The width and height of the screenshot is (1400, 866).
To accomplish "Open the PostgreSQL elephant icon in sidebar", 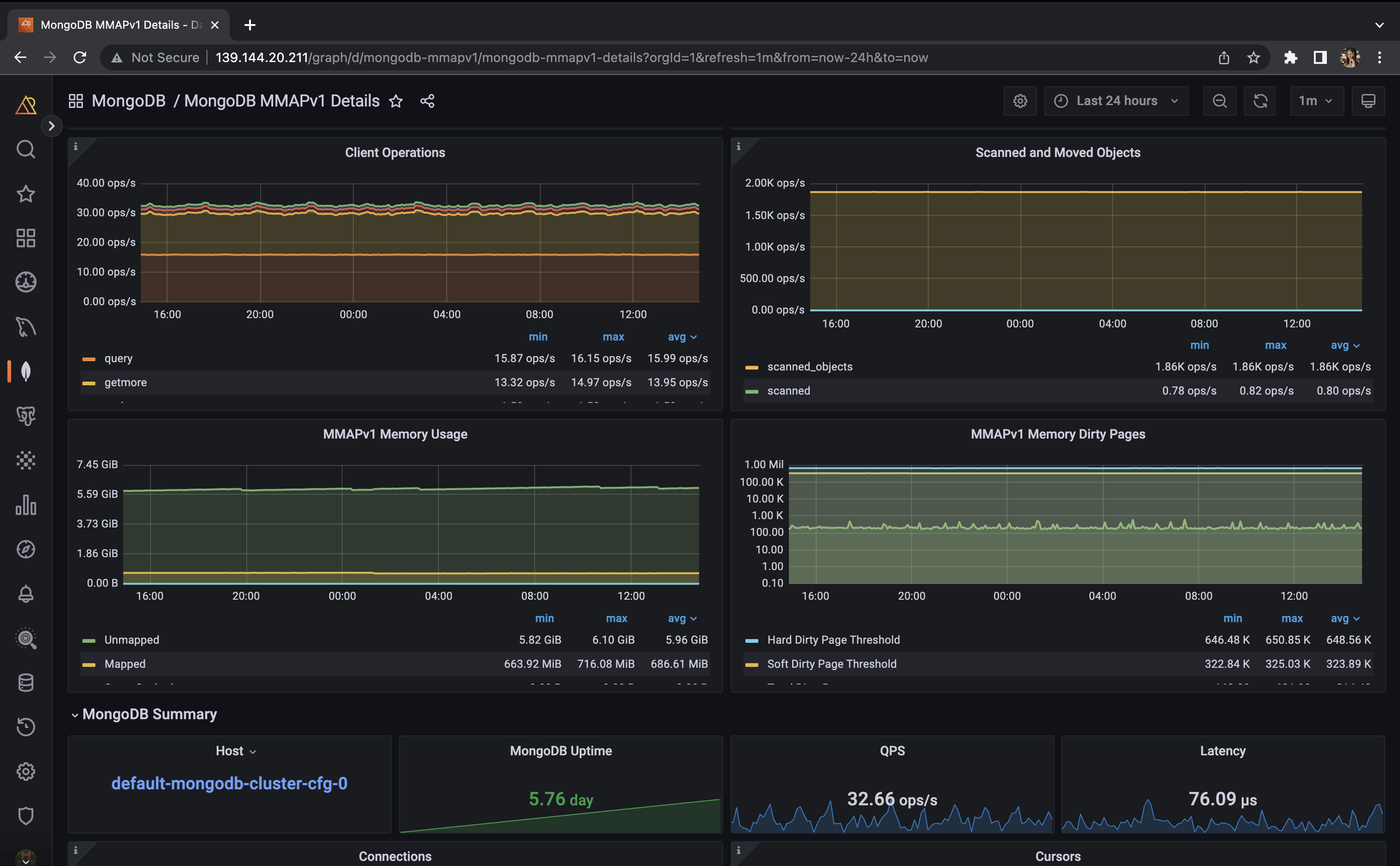I will (x=26, y=416).
